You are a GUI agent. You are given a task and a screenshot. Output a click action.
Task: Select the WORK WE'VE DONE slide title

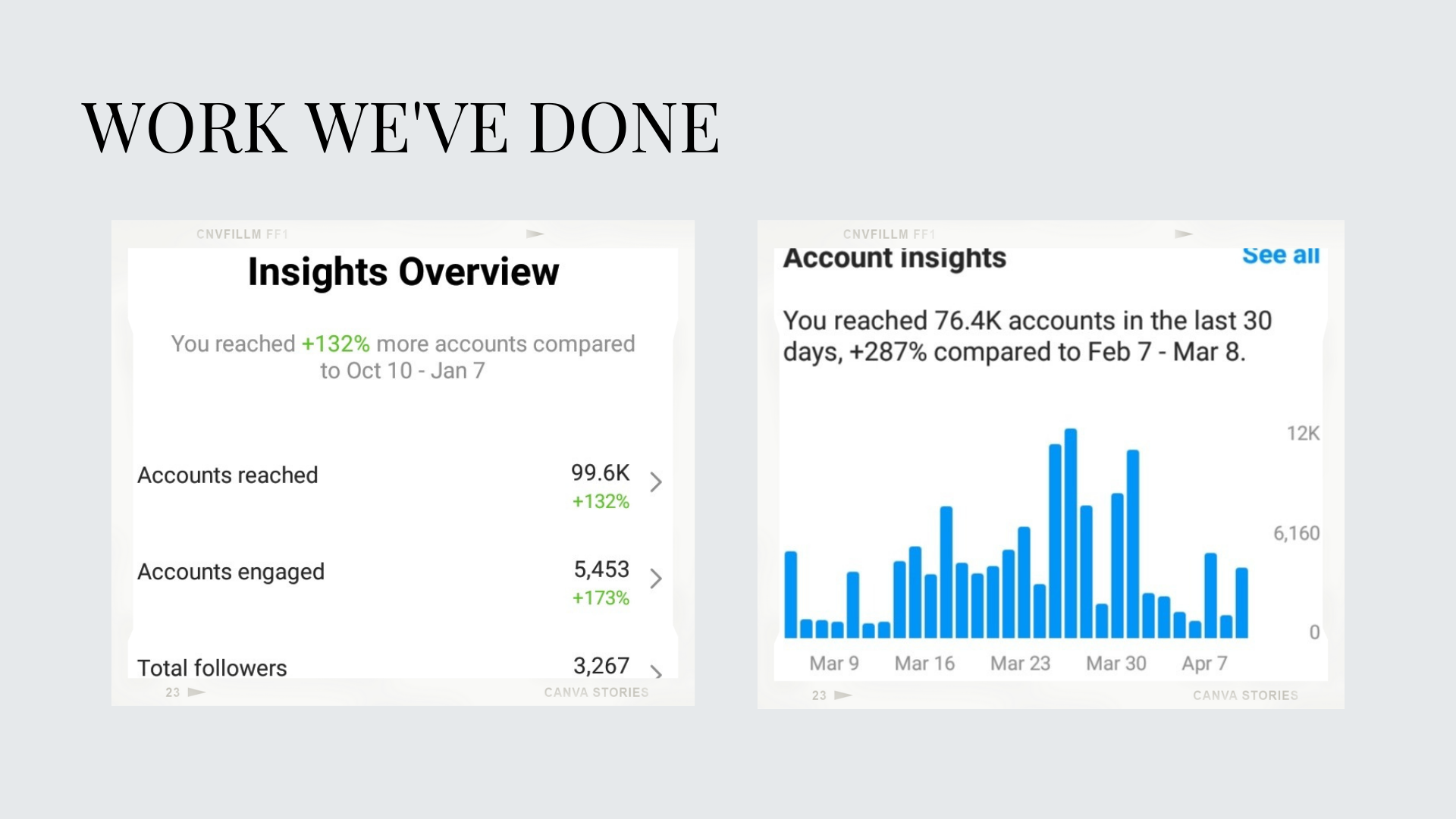click(x=400, y=127)
